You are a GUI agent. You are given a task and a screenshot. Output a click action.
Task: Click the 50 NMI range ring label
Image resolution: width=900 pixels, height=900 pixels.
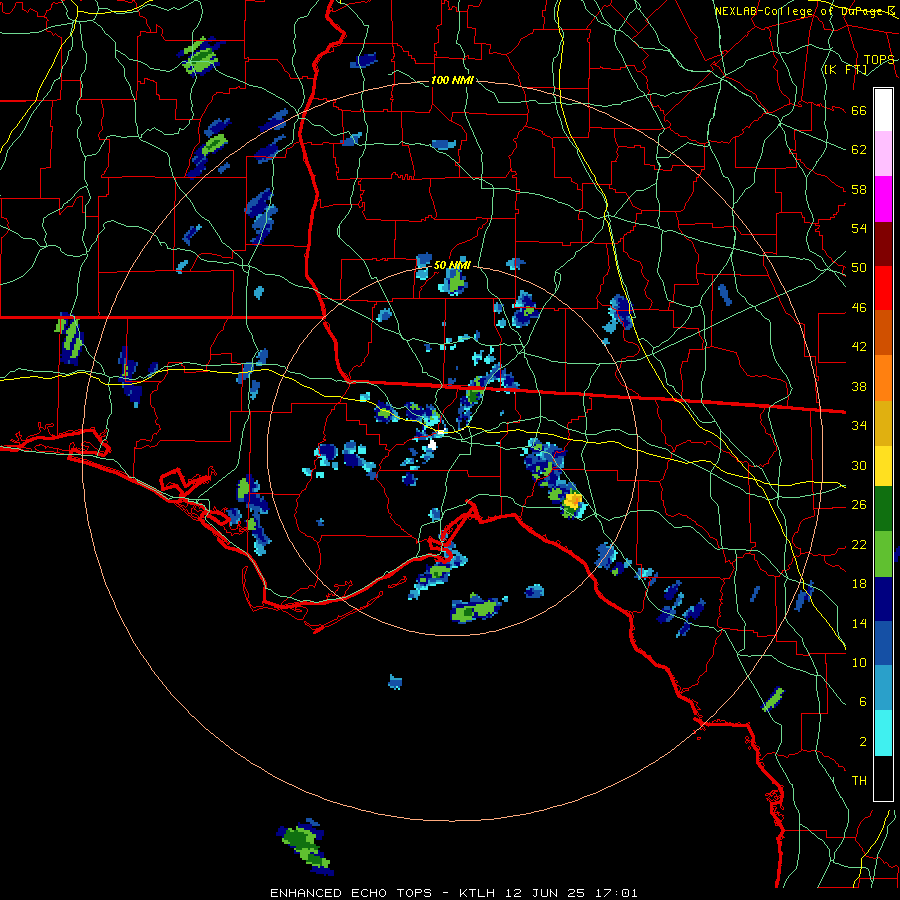point(452,265)
